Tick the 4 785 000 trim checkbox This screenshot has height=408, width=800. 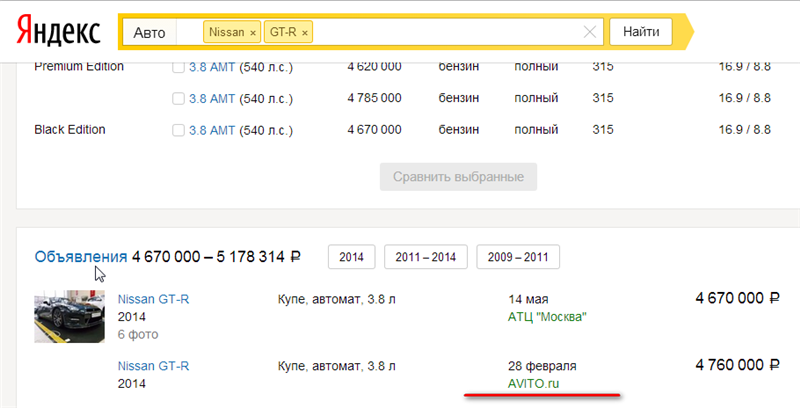click(178, 98)
